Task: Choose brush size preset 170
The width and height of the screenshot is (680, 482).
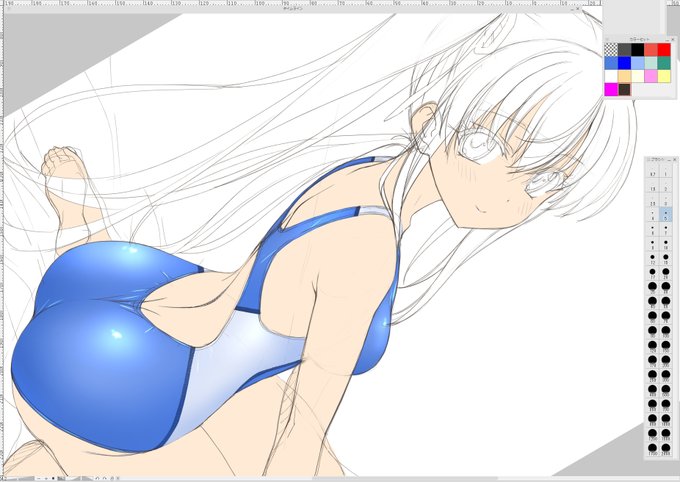Action: click(x=652, y=362)
